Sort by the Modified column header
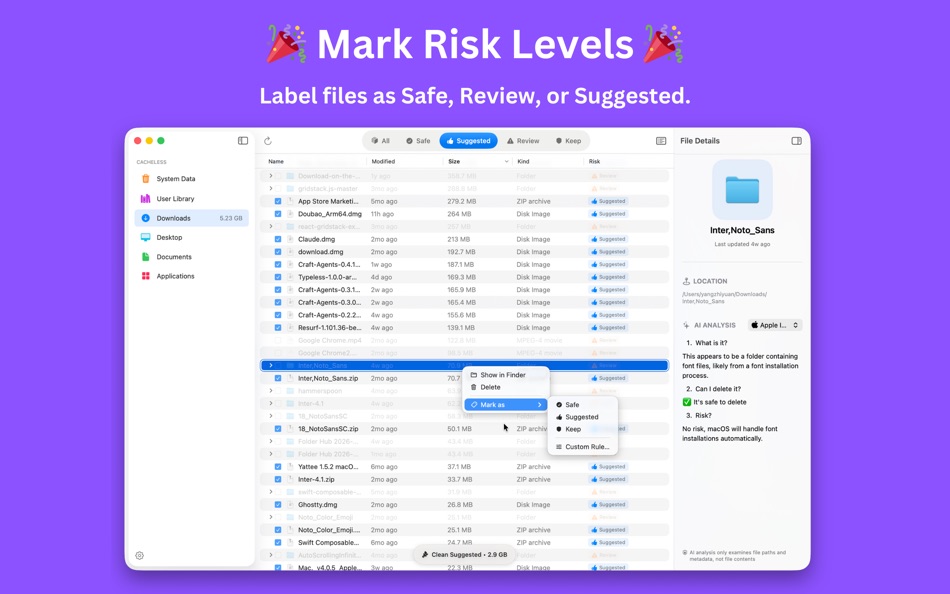 (x=383, y=162)
